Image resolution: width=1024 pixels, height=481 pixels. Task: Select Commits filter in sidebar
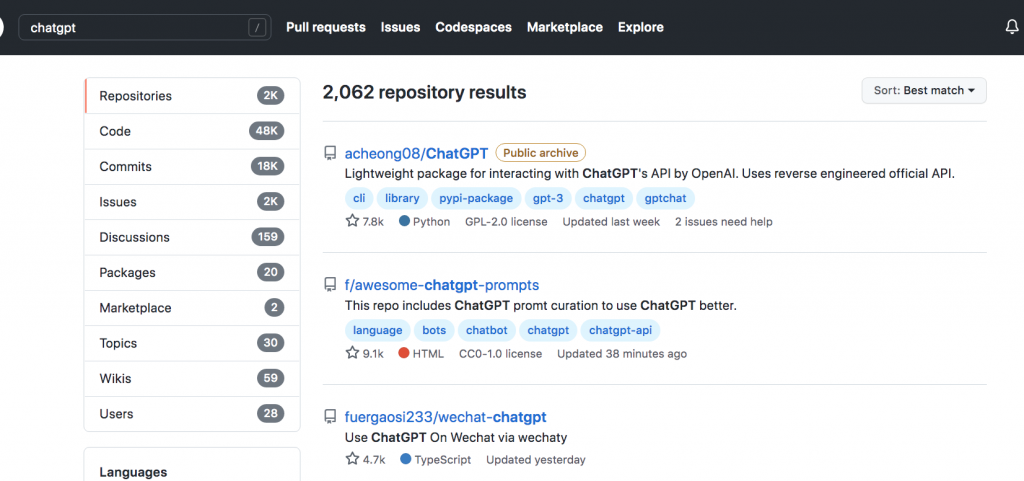tap(192, 166)
